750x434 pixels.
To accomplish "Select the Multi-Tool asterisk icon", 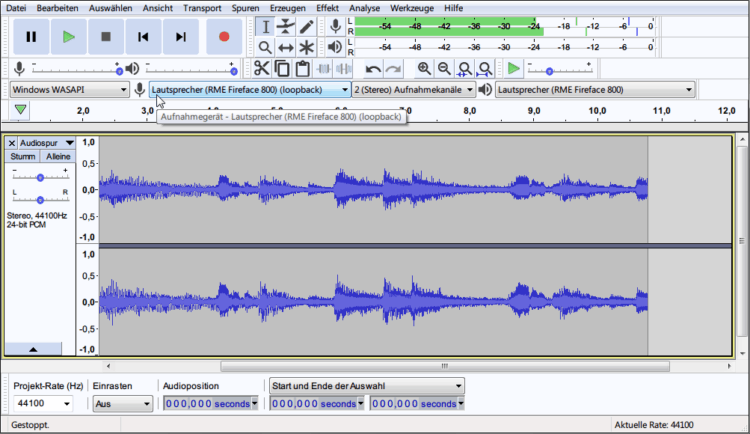I will pyautogui.click(x=306, y=47).
